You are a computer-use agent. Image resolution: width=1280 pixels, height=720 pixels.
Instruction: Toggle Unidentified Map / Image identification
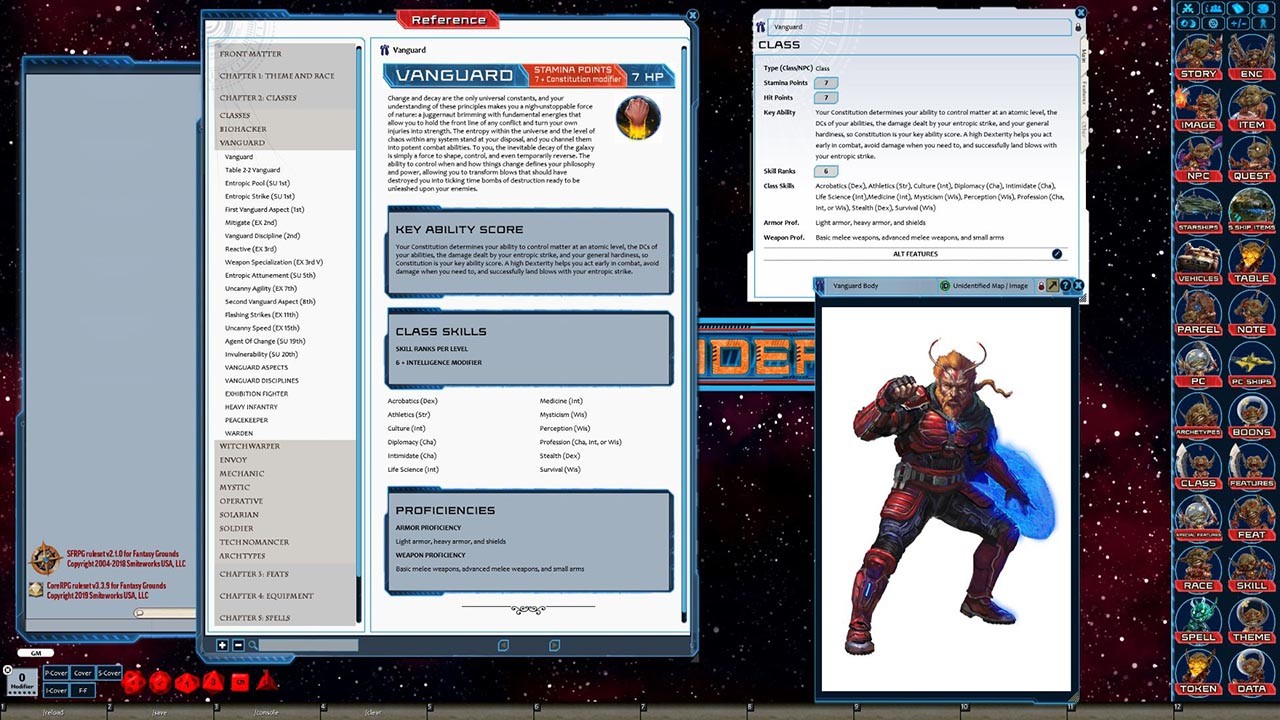(945, 285)
